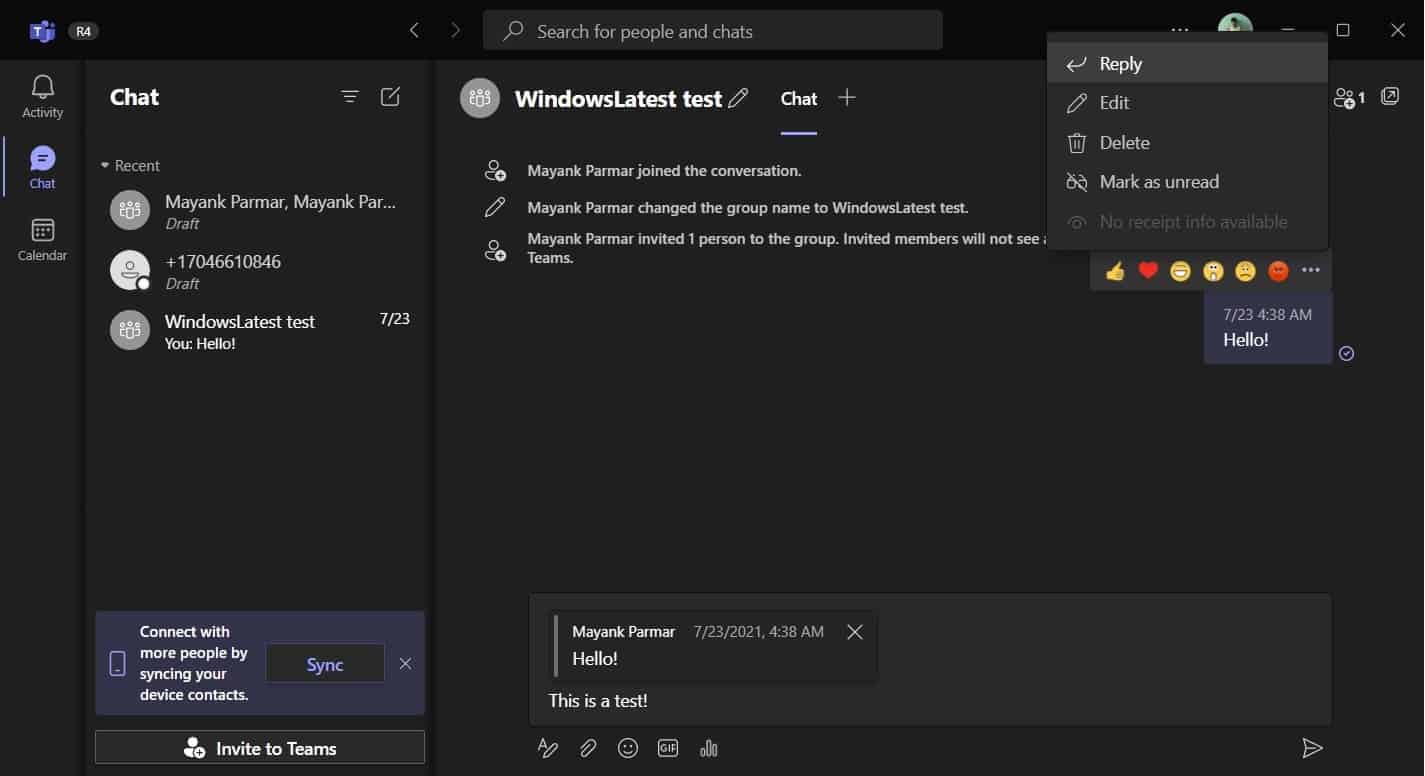The height and width of the screenshot is (776, 1425).
Task: React to the message with thumbs up
Action: pos(1115,270)
